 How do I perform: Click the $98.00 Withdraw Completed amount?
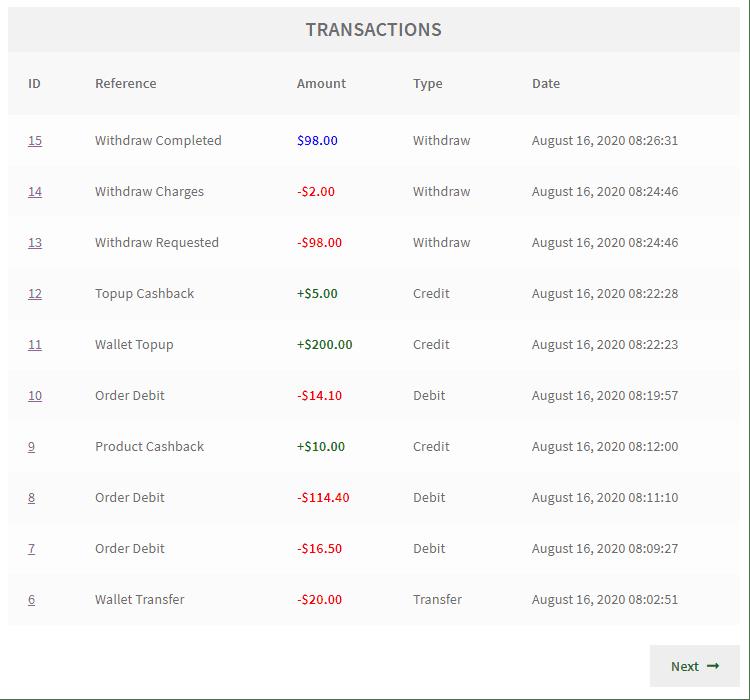[317, 141]
